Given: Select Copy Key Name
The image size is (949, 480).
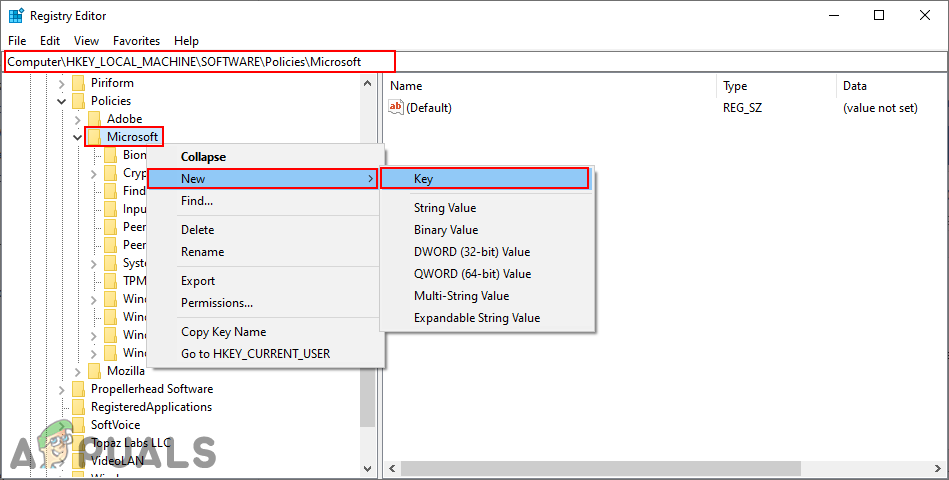Looking at the screenshot, I should point(265,332).
